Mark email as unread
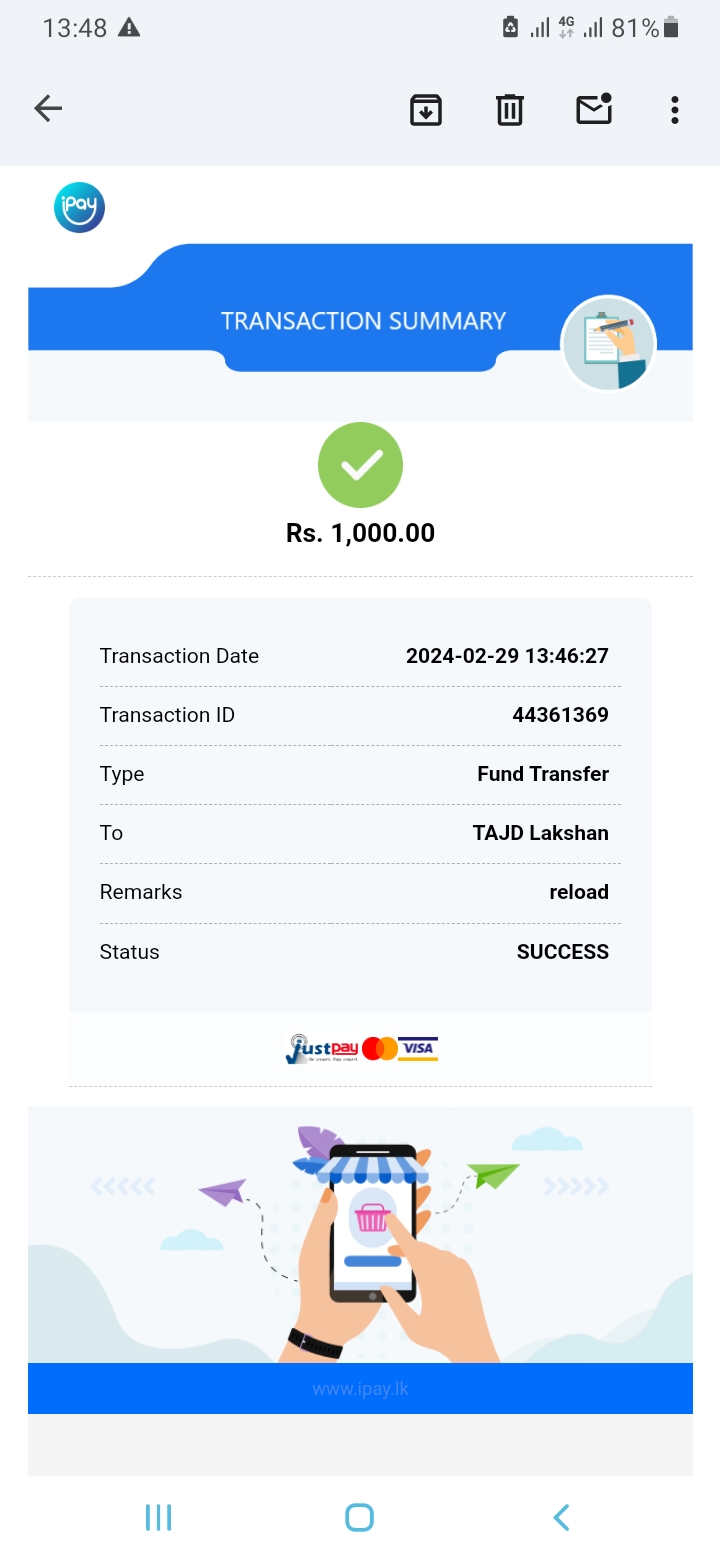720x1560 pixels. point(594,109)
